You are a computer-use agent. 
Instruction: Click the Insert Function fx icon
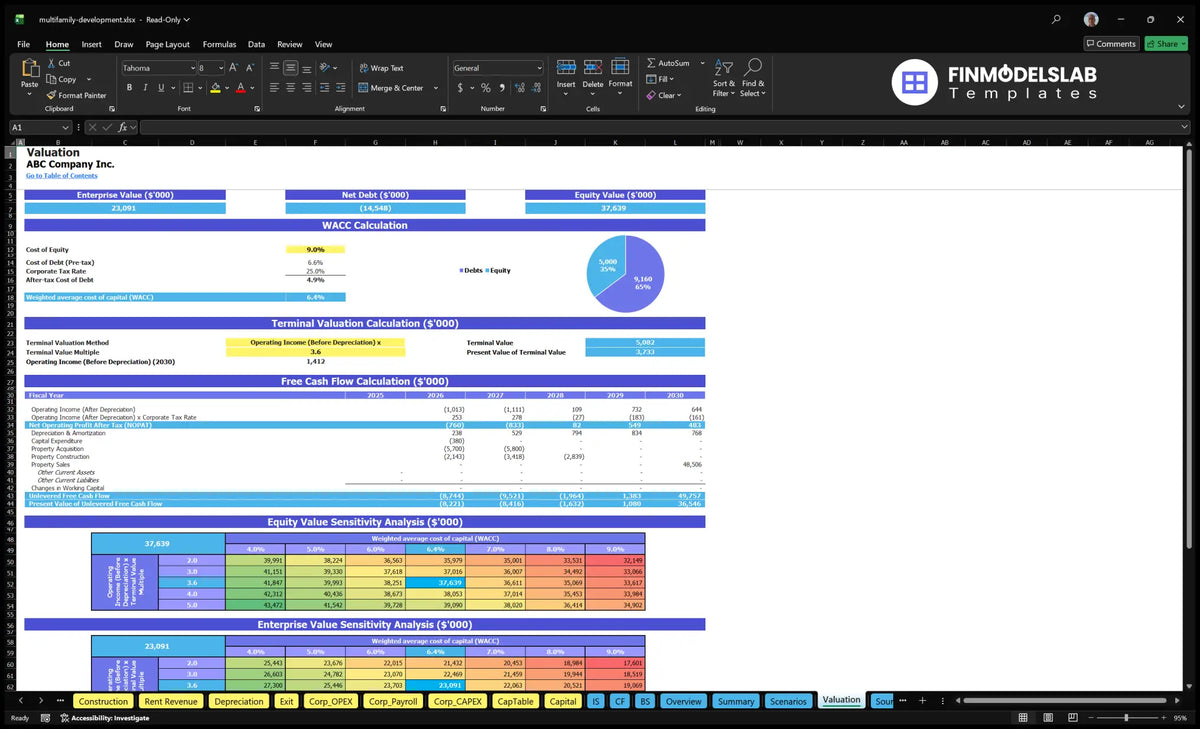click(124, 127)
